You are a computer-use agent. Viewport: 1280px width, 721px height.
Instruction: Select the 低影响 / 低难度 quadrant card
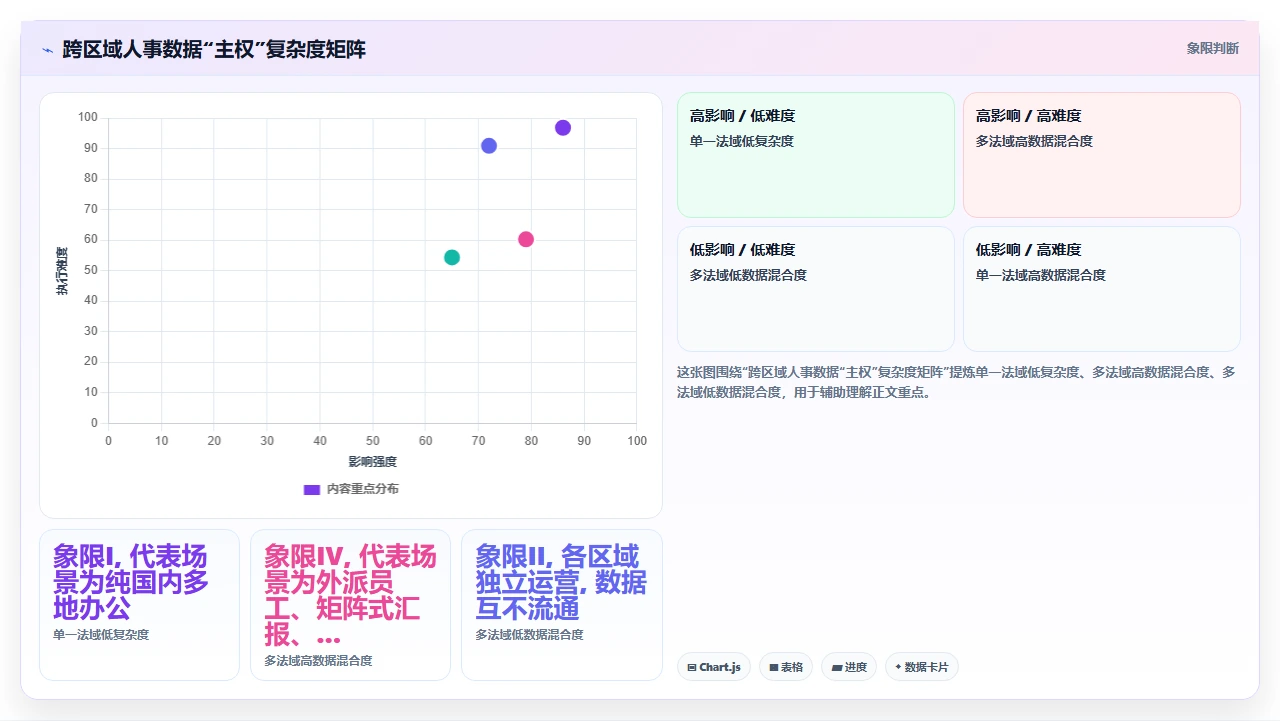pyautogui.click(x=816, y=289)
